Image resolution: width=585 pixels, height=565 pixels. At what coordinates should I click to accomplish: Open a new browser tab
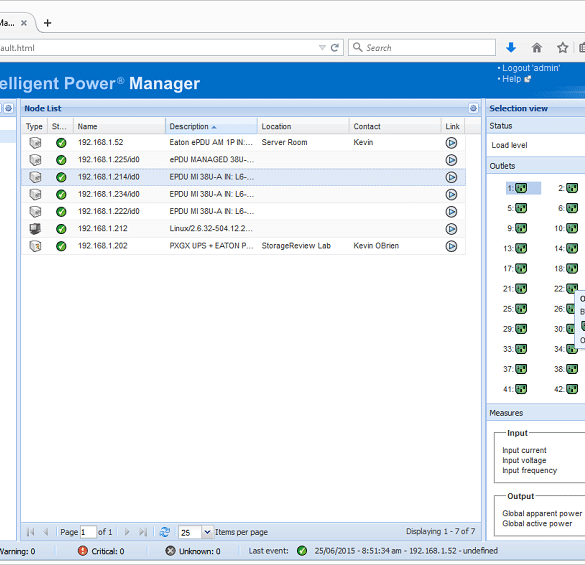[x=47, y=23]
